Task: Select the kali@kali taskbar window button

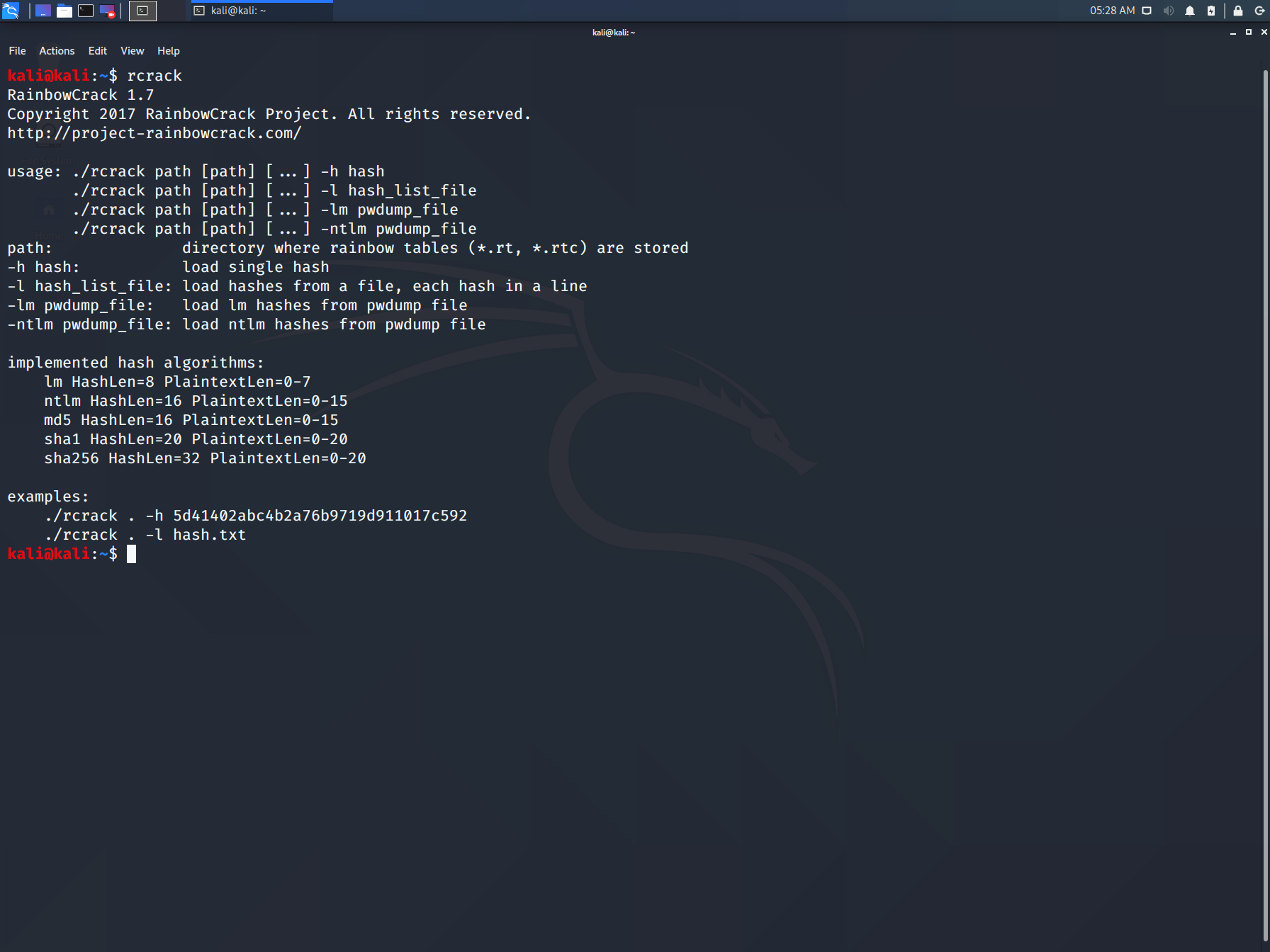Action: point(262,11)
